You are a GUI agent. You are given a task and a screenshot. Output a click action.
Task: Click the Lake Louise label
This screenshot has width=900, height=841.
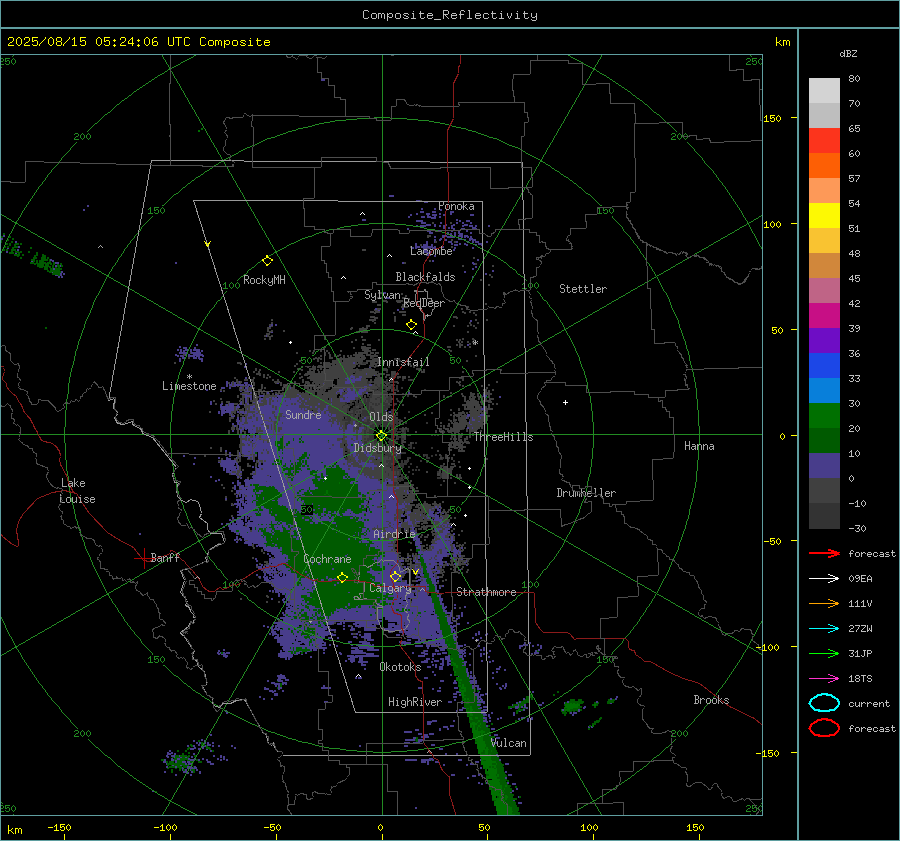point(77,491)
